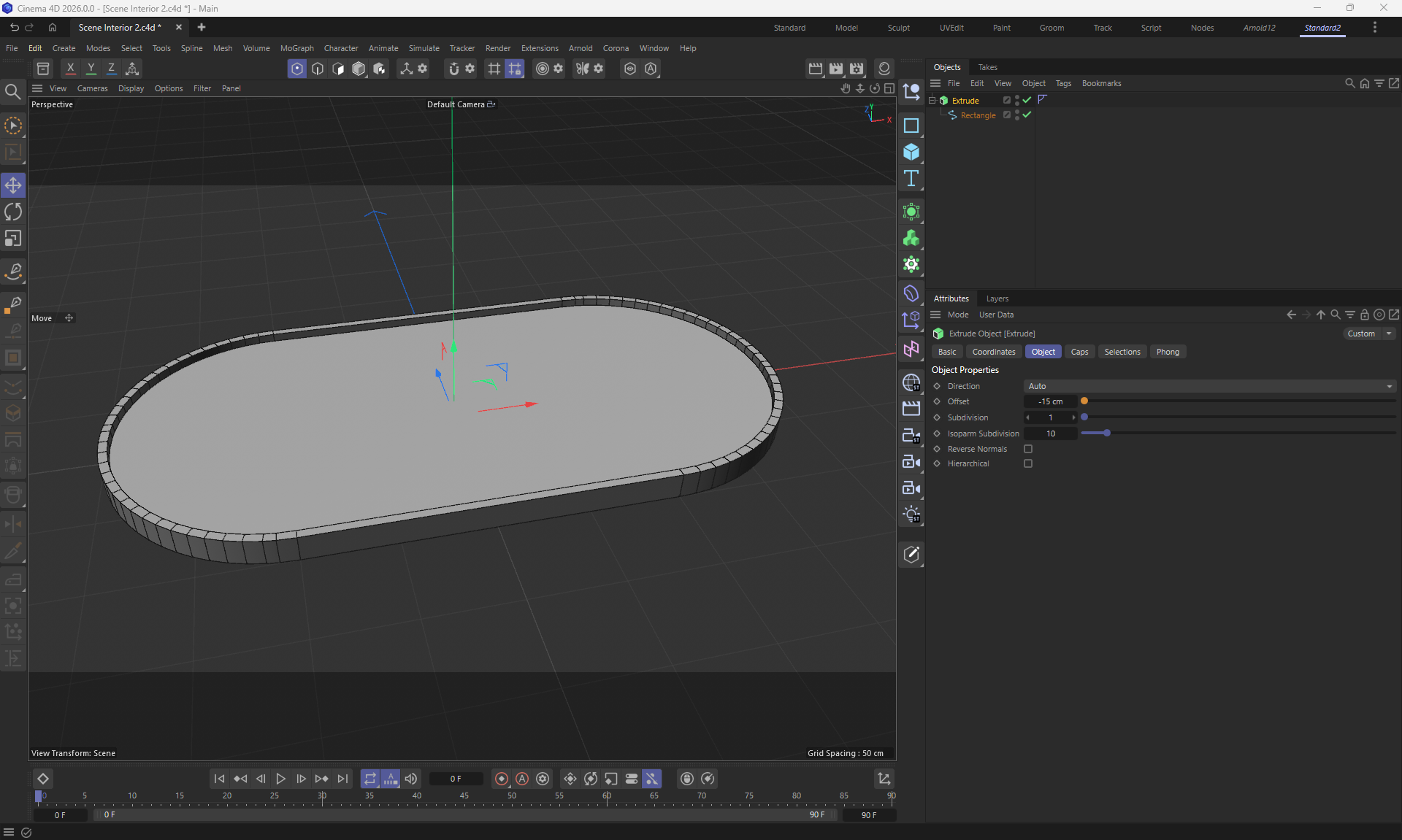The width and height of the screenshot is (1402, 840).
Task: Check the Hierarchical option
Action: pyautogui.click(x=1028, y=463)
